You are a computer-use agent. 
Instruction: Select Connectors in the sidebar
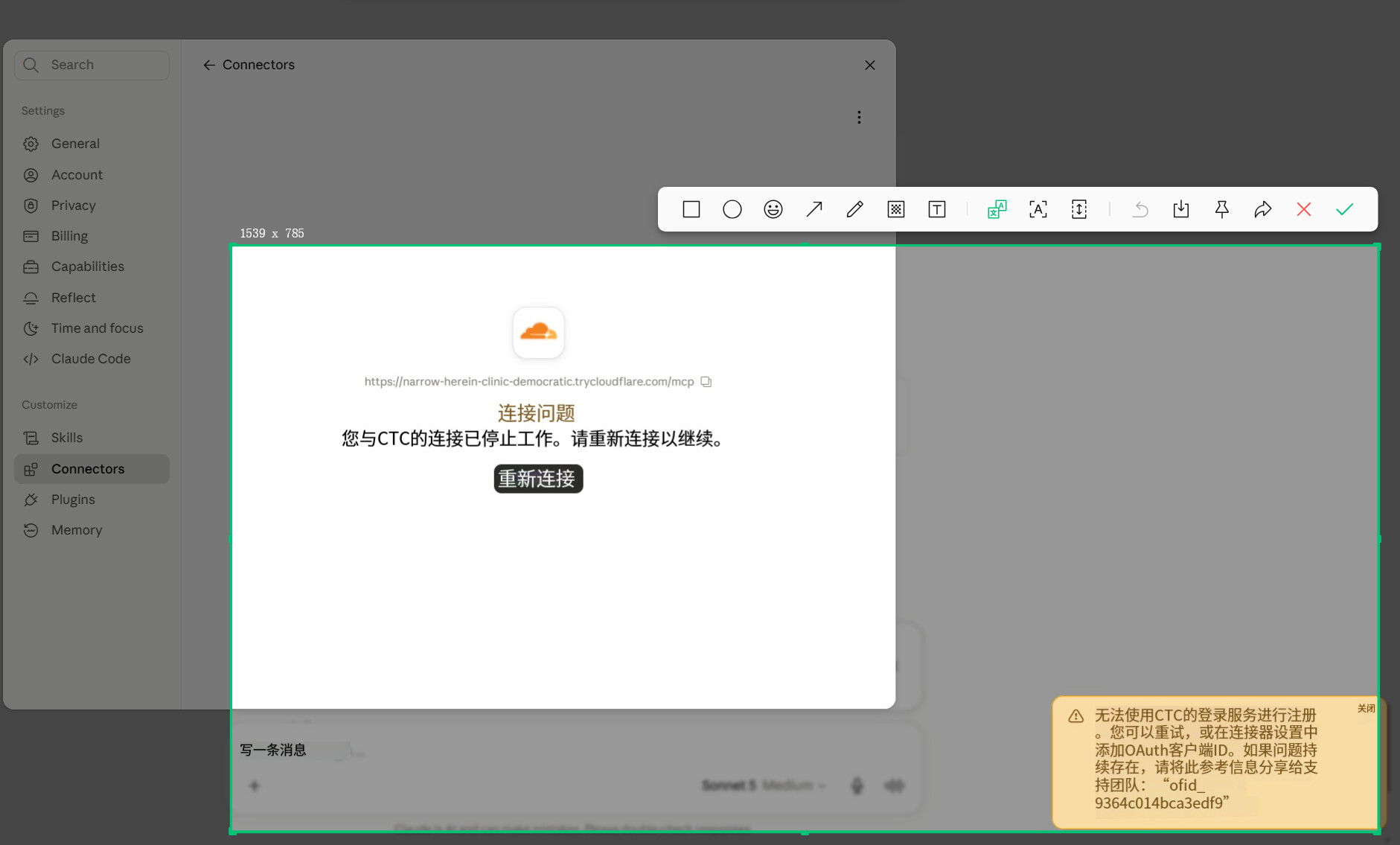[x=92, y=469]
